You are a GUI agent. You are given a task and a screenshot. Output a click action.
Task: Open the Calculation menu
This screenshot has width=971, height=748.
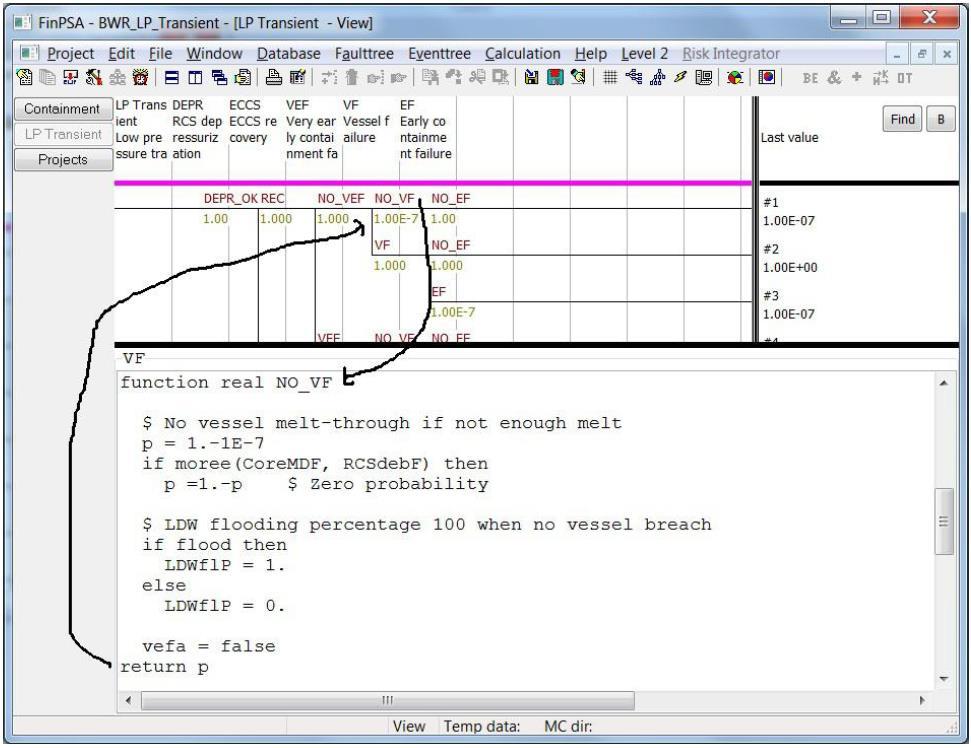click(x=523, y=54)
